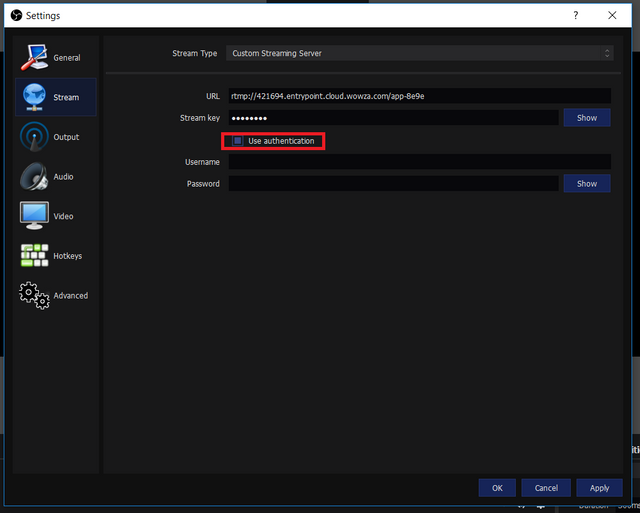The height and width of the screenshot is (513, 640).
Task: Open the Hotkeys keyboard icon
Action: click(34, 255)
